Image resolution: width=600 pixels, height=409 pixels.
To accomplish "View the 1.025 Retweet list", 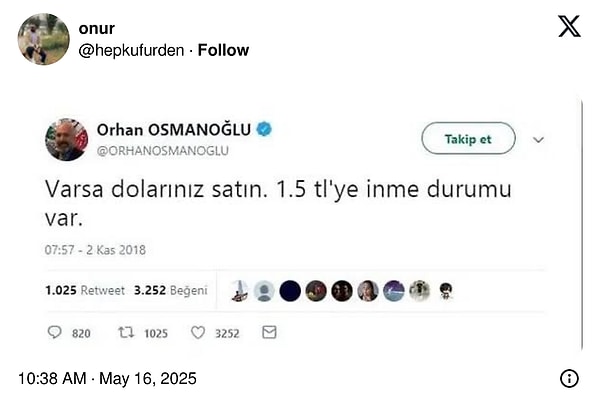I will 85,290.
